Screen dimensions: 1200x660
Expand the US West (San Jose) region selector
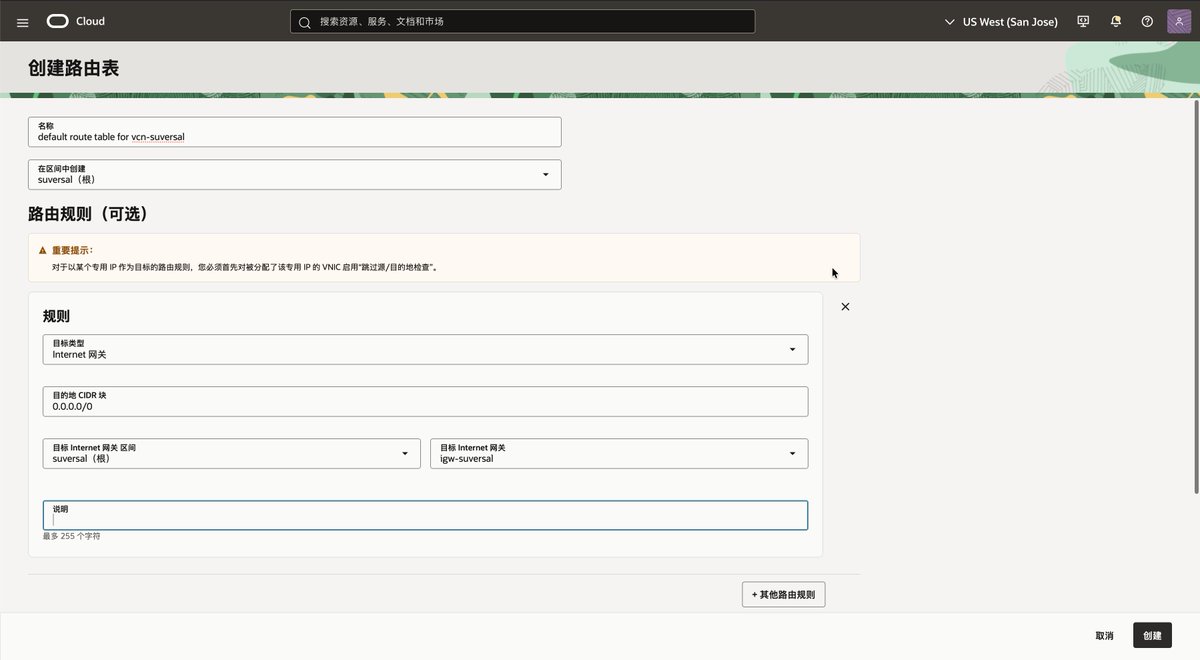[1001, 21]
